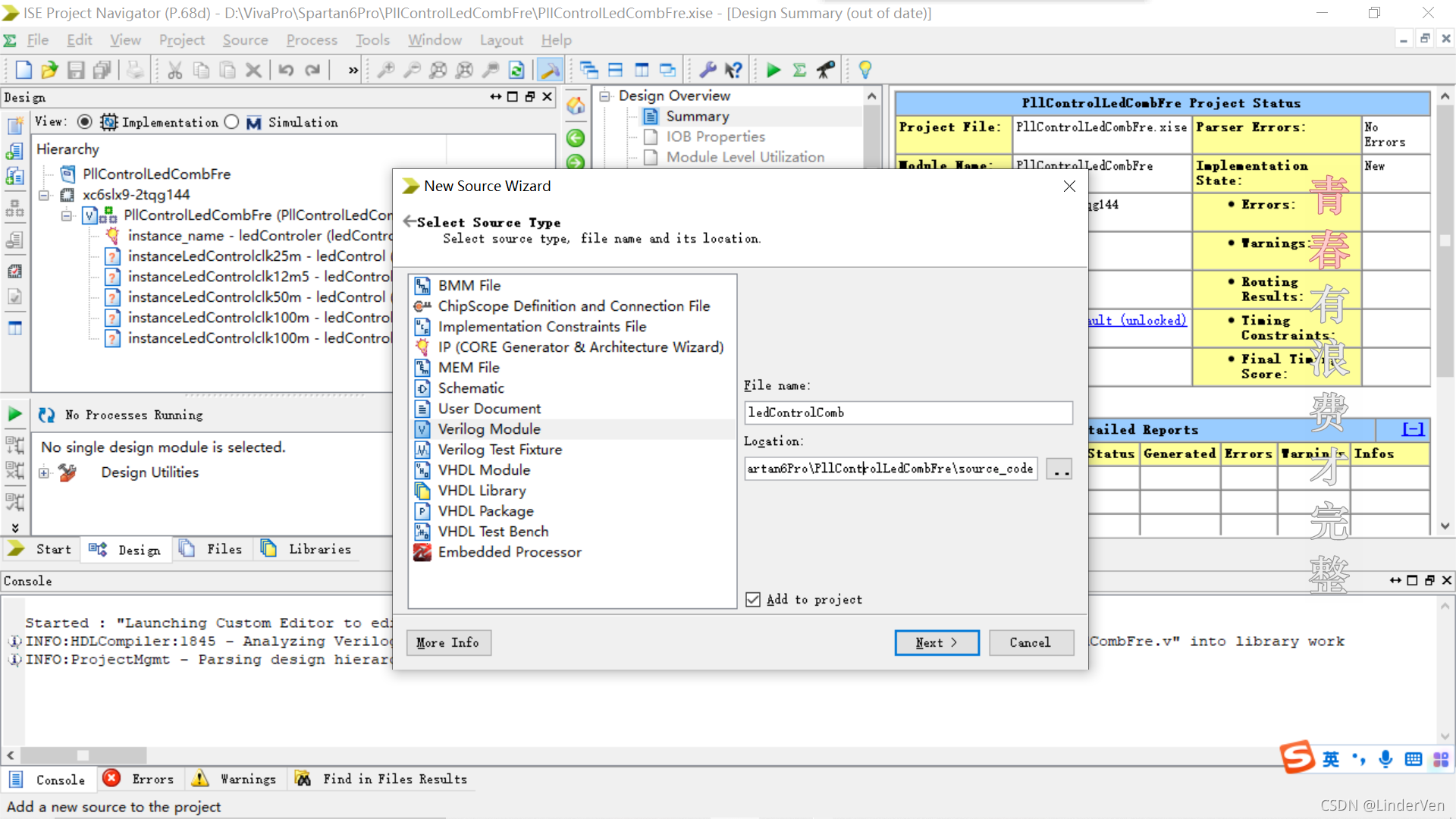Collapse the Design Overview tree
This screenshot has width=1456, height=819.
pos(605,96)
